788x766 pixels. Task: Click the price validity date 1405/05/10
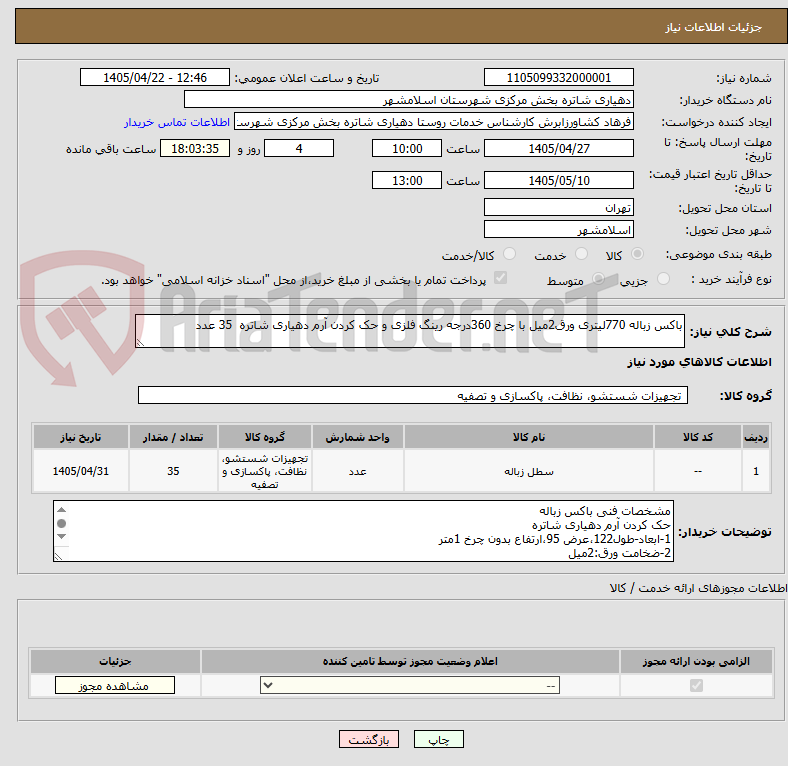coord(558,180)
